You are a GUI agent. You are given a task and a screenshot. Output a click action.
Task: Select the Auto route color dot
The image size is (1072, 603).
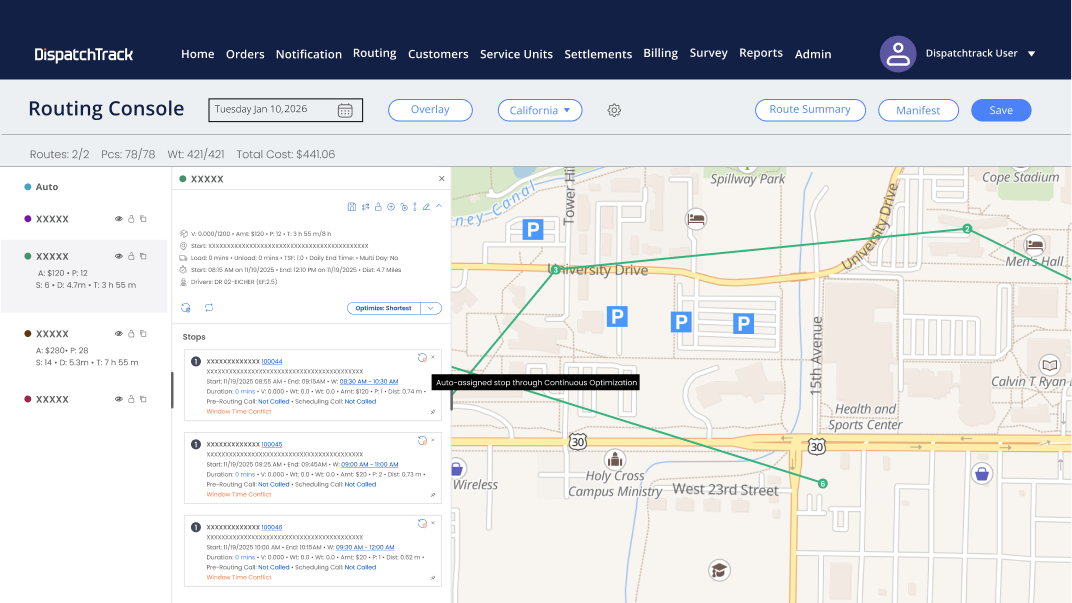click(x=27, y=187)
